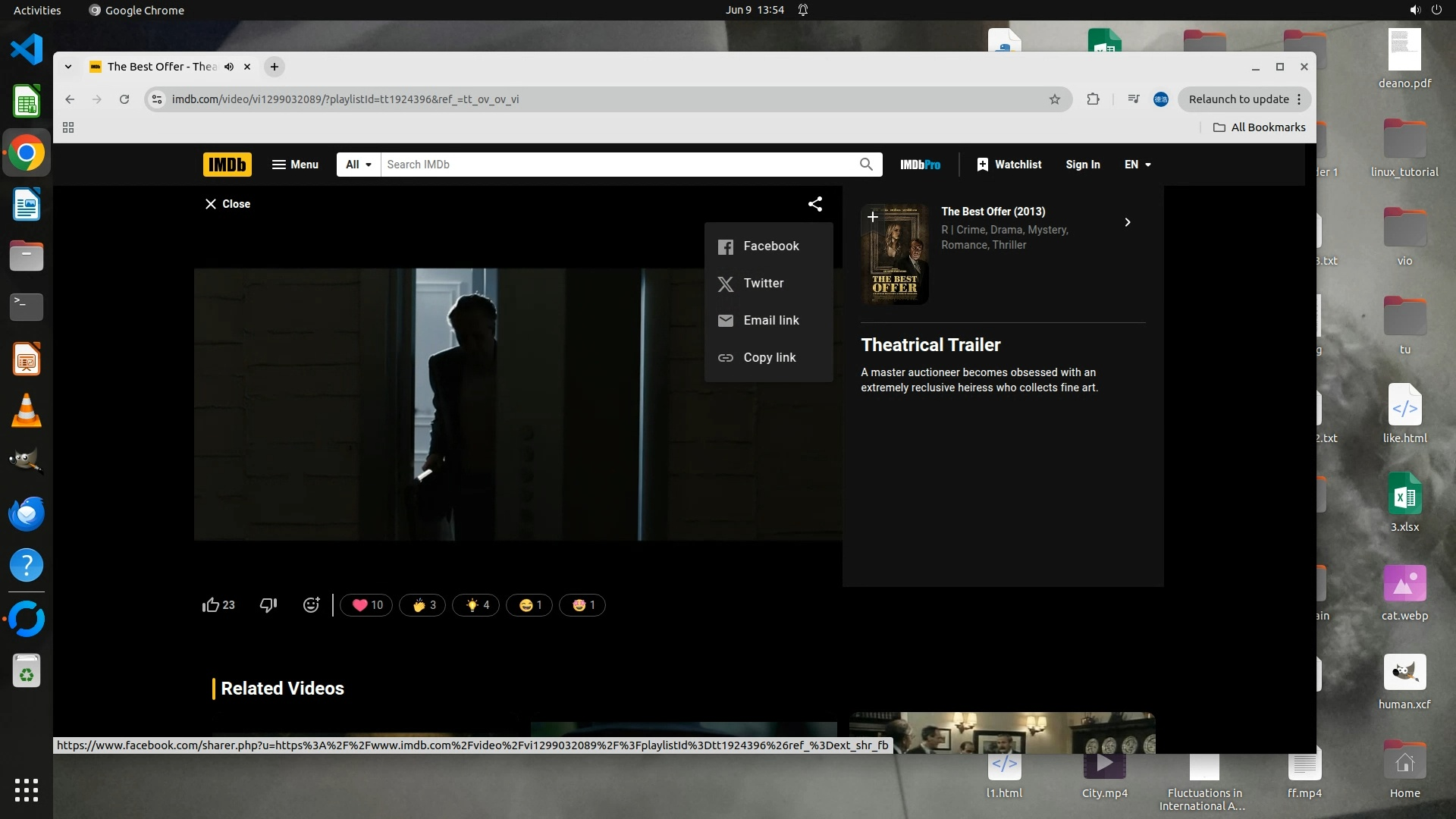Click the search magnifier icon
This screenshot has height=819, width=1456.
tap(866, 165)
